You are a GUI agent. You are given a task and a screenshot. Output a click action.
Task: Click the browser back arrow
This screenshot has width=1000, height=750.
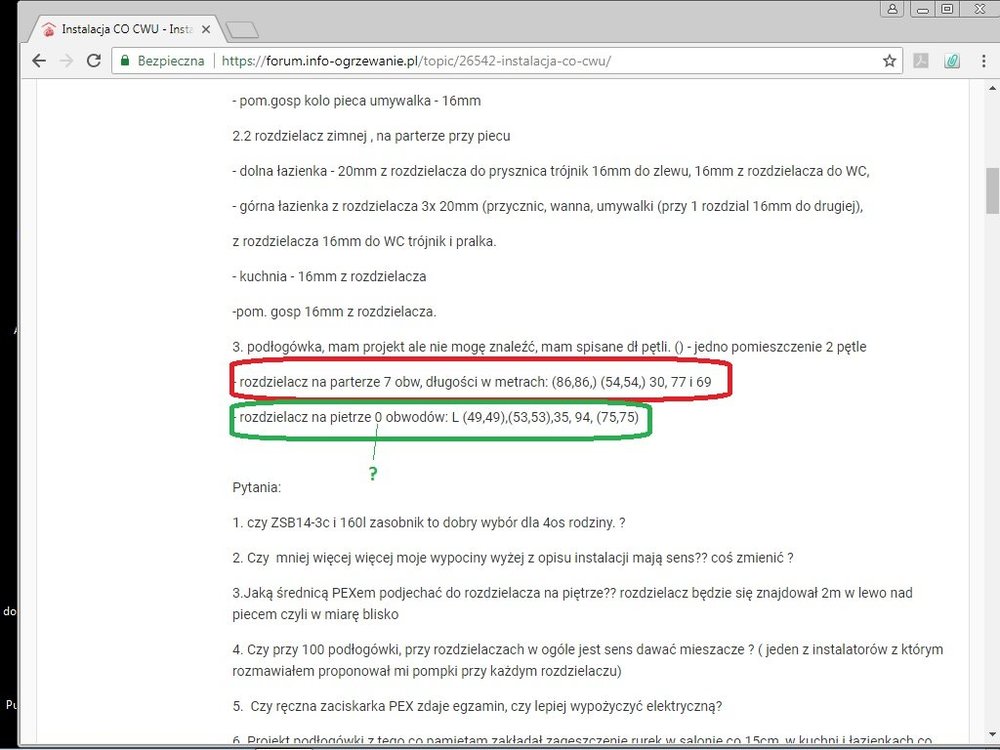click(x=39, y=61)
